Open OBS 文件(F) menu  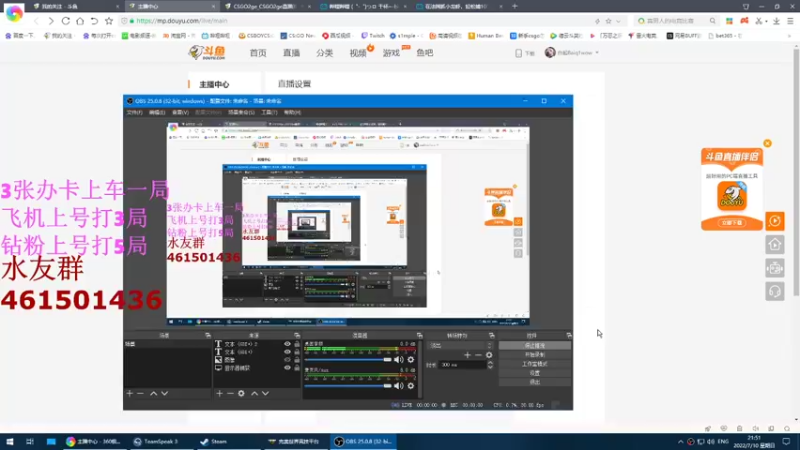[x=135, y=112]
